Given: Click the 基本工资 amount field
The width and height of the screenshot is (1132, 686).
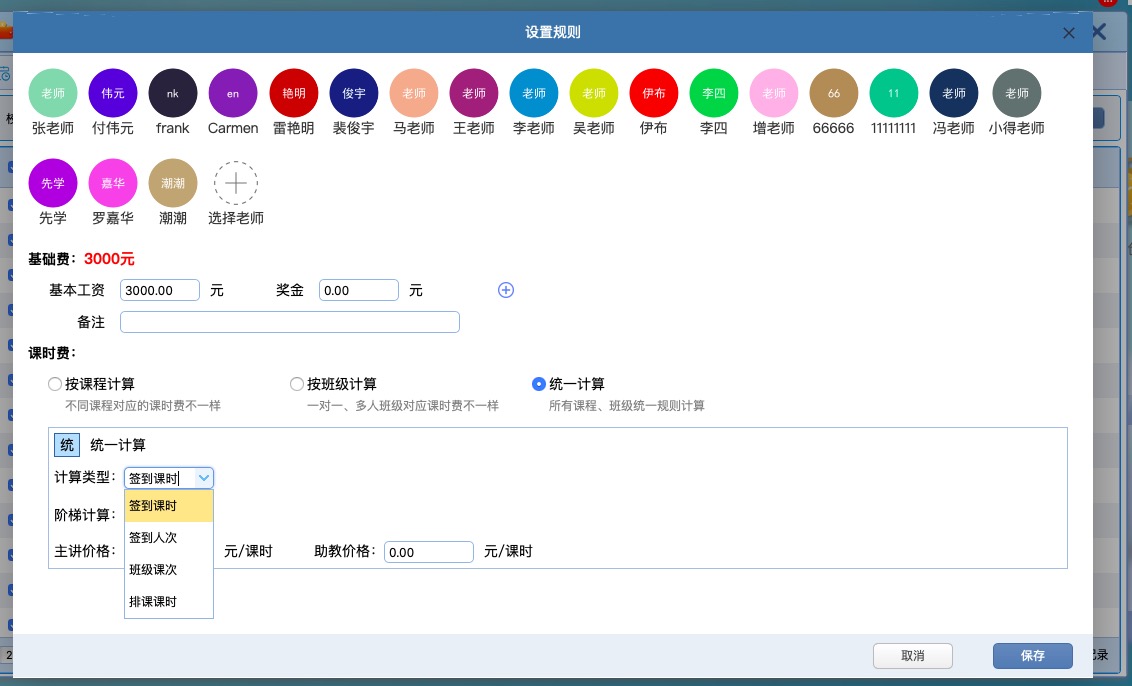Looking at the screenshot, I should [x=160, y=290].
